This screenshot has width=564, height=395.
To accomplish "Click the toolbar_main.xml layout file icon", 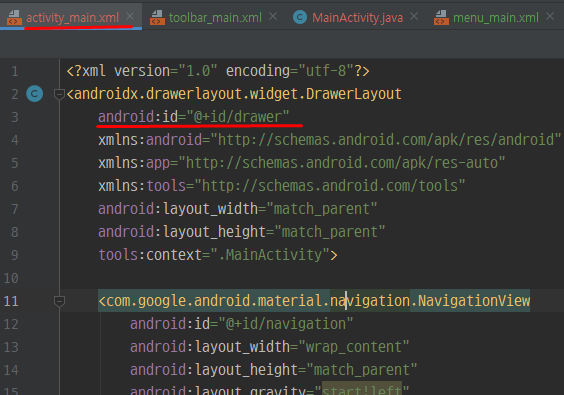I will [x=157, y=18].
